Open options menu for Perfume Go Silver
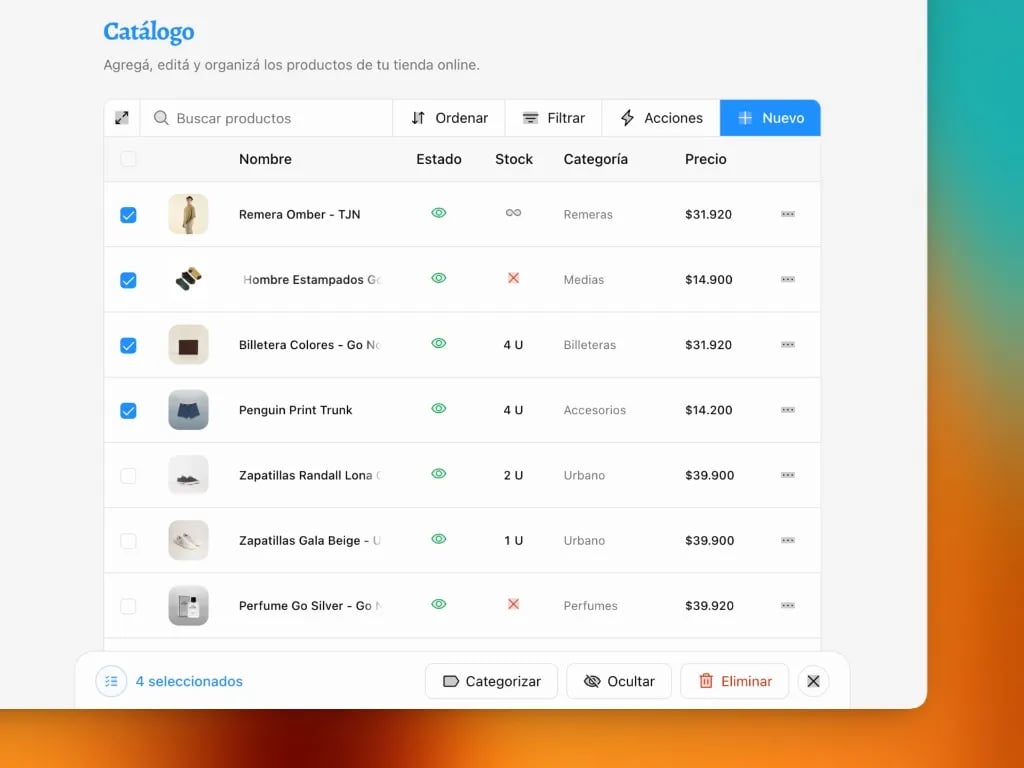Image resolution: width=1024 pixels, height=768 pixels. tap(788, 605)
